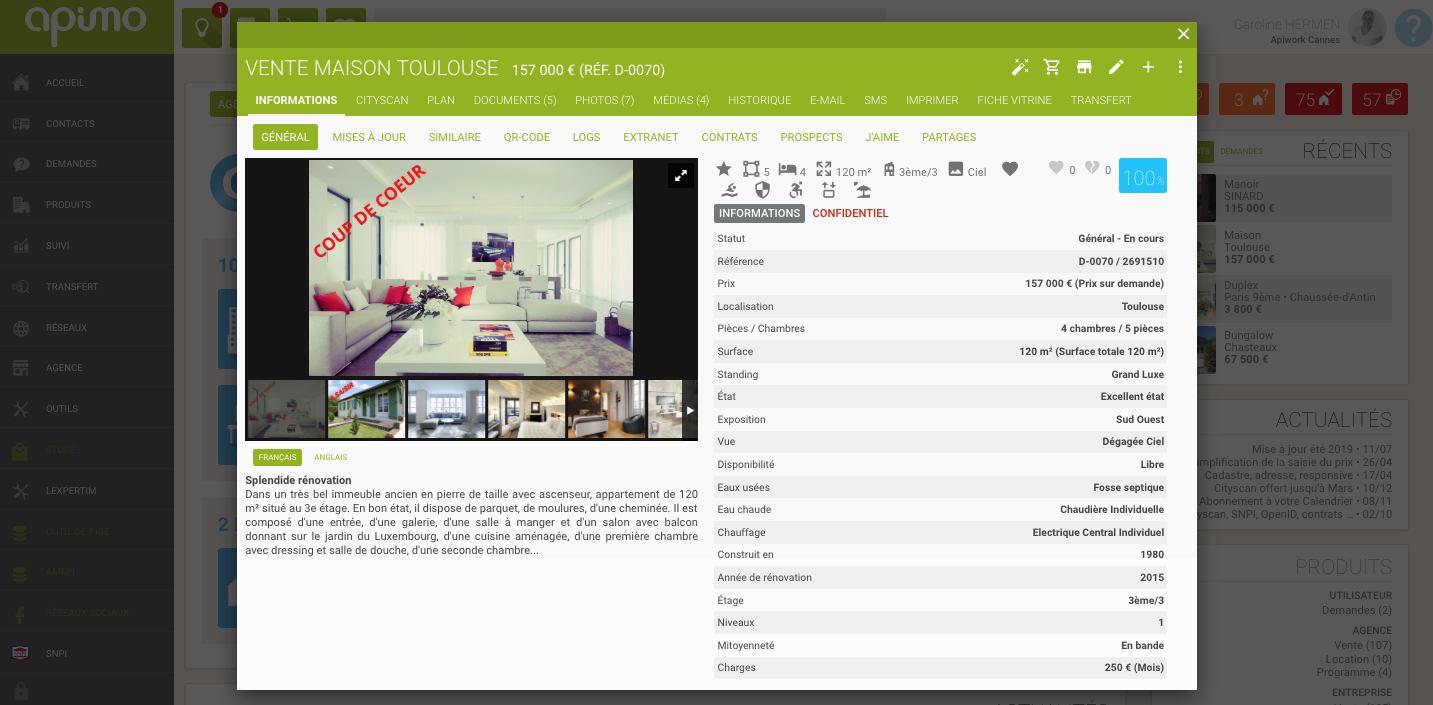This screenshot has width=1433, height=705.
Task: Click the storefront icon in header
Action: 1084,67
